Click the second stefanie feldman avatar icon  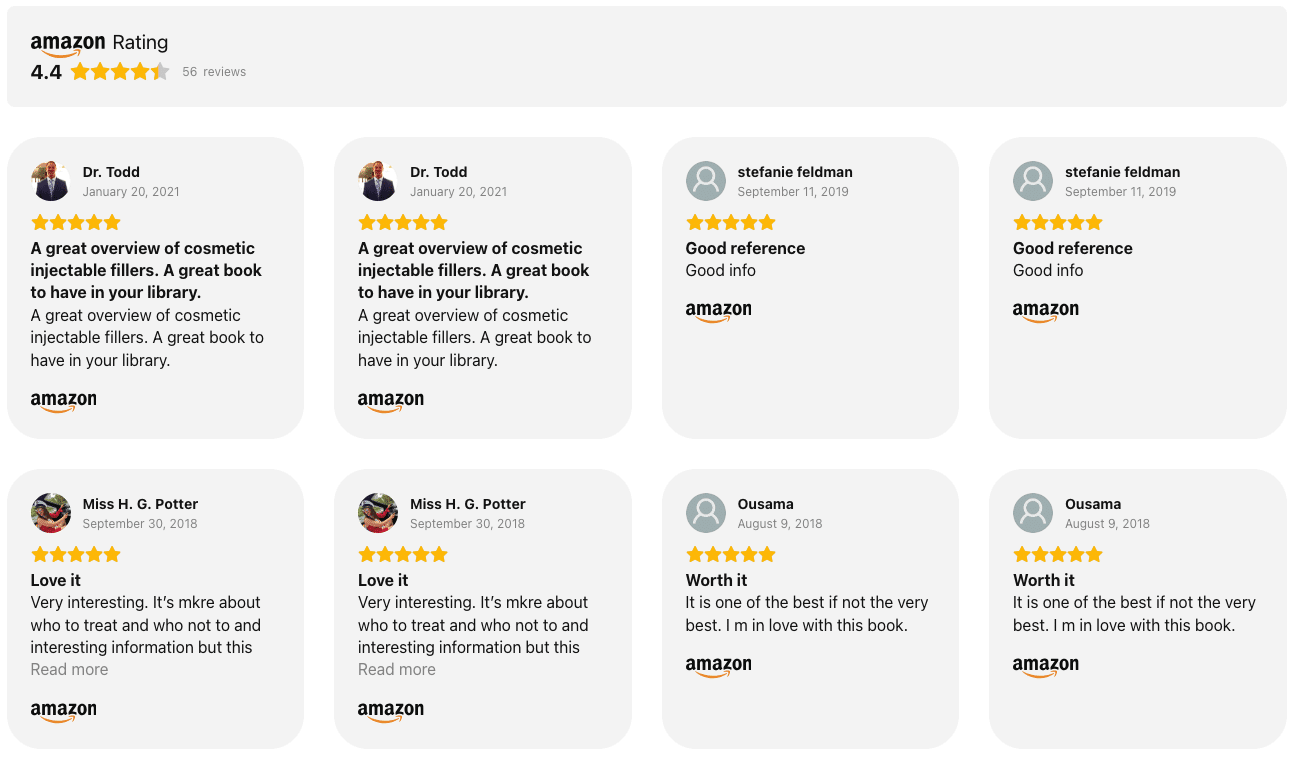[1033, 181]
